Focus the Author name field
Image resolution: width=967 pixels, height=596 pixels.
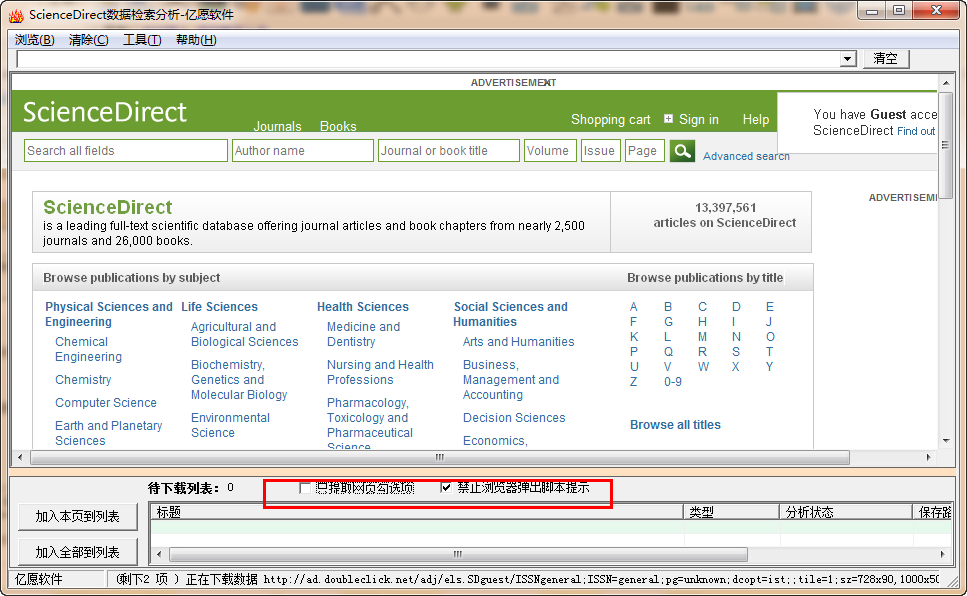[303, 151]
